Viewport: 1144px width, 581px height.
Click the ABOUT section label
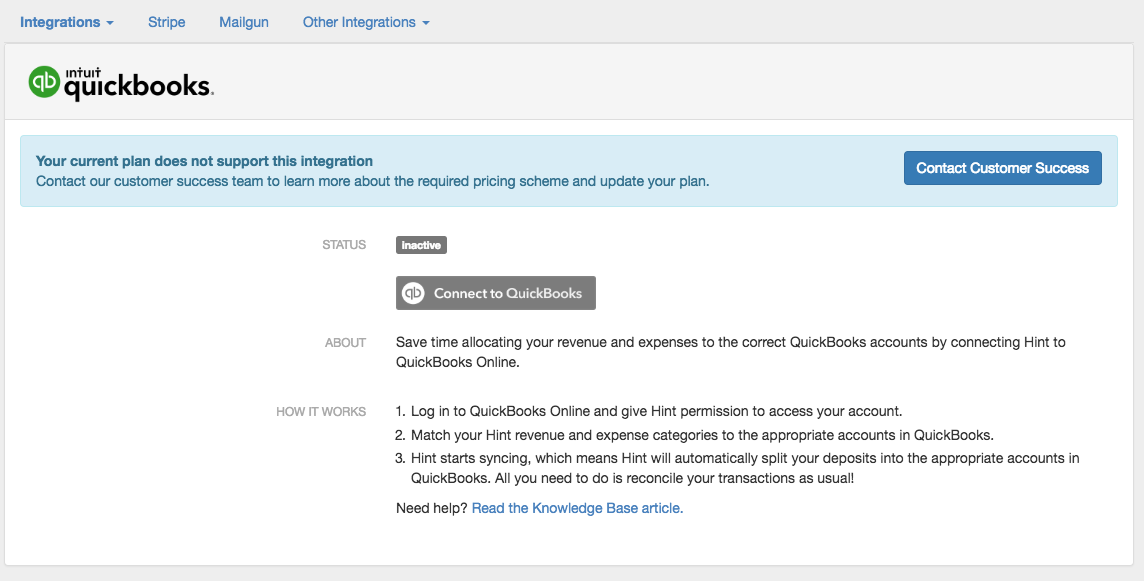click(x=345, y=343)
